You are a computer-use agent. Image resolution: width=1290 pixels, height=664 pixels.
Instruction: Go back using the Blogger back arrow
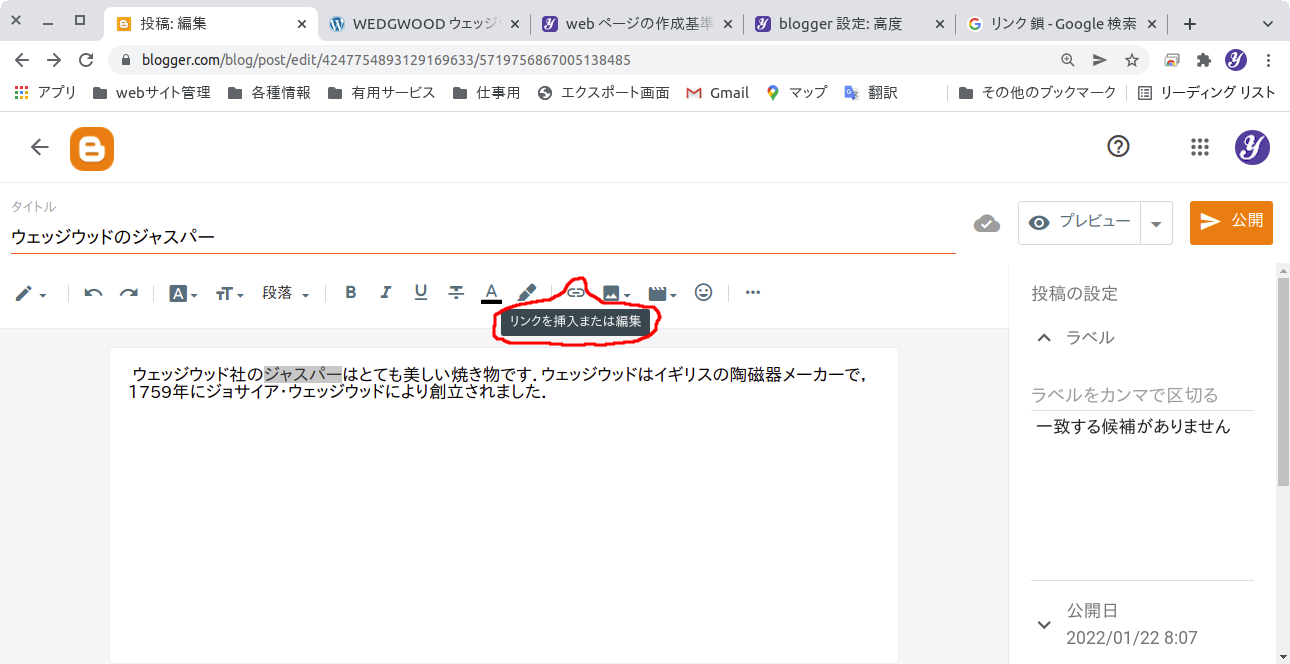(x=39, y=148)
